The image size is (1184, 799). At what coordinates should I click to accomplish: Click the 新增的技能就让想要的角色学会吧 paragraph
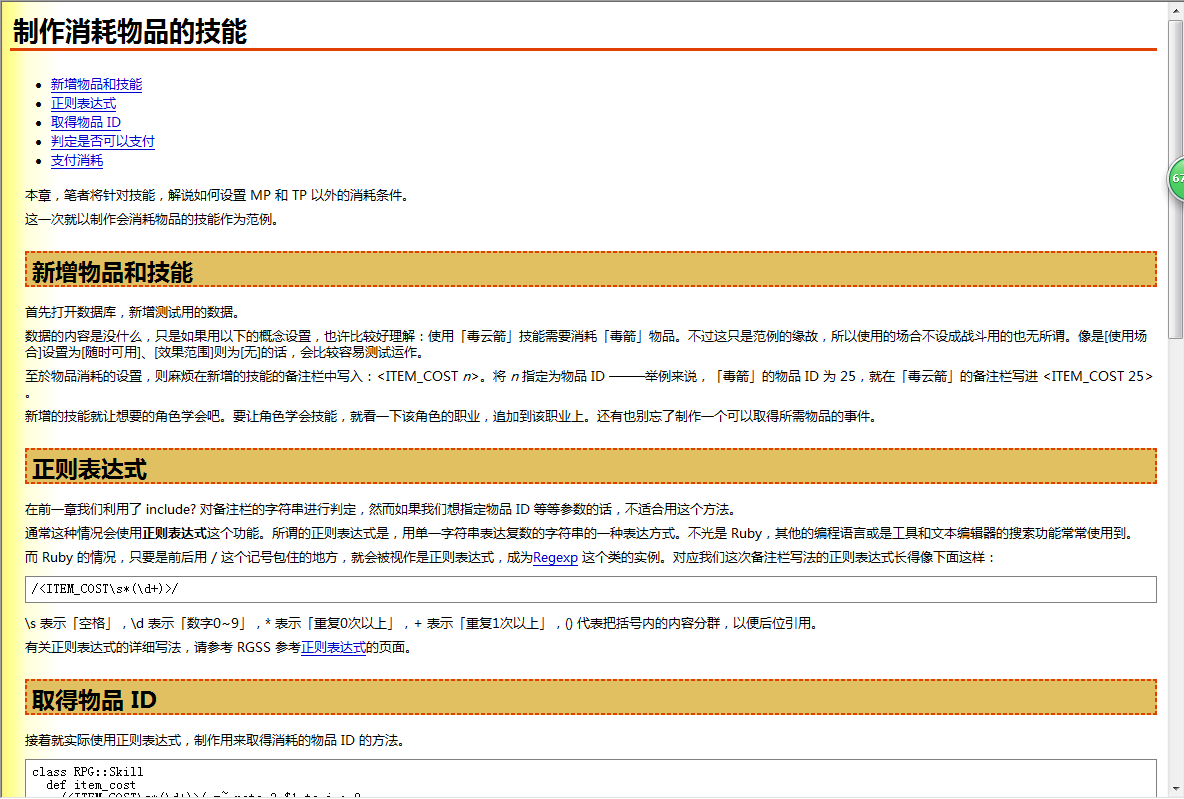coord(450,417)
